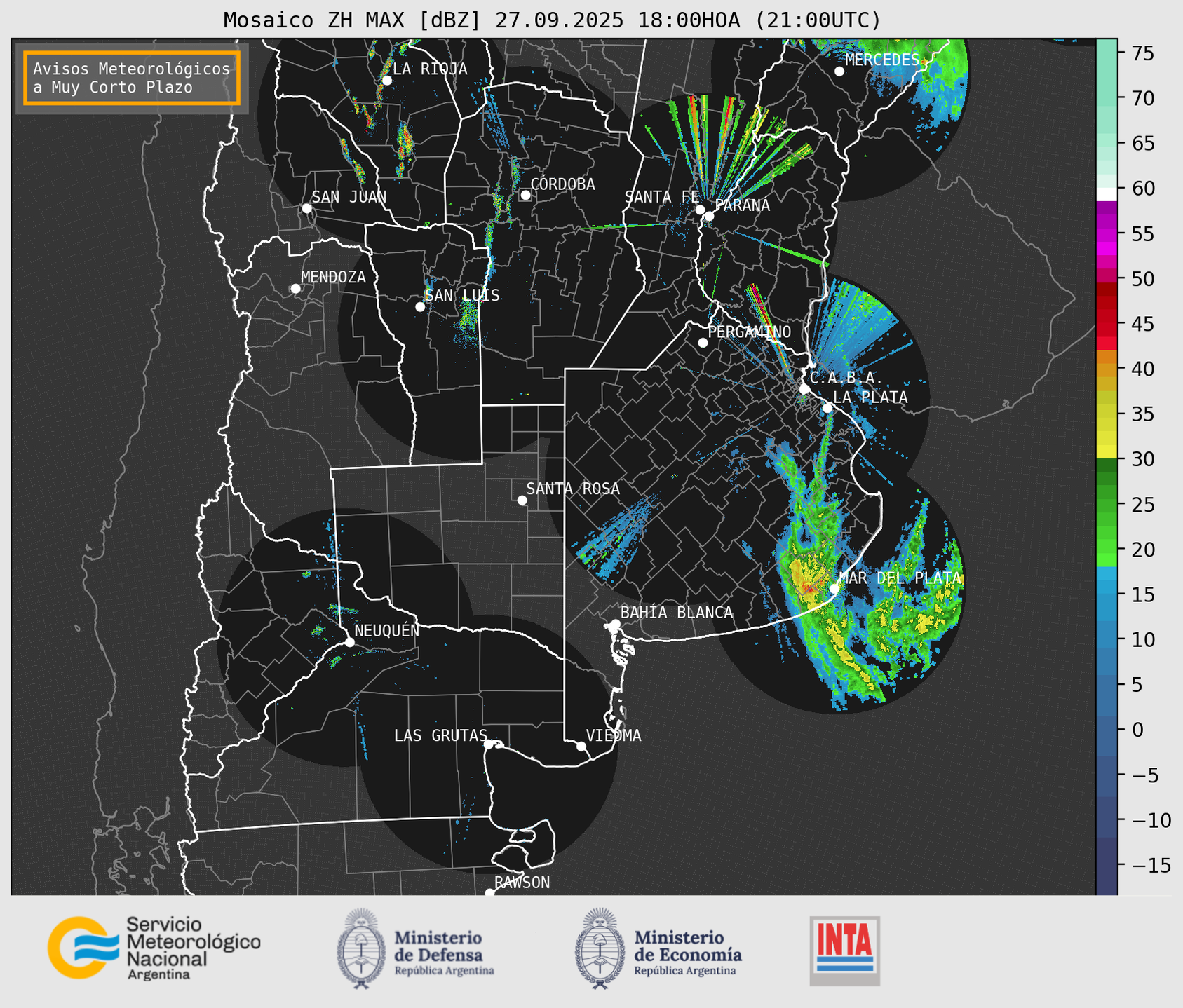Image resolution: width=1183 pixels, height=1008 pixels.
Task: Click the SANTA ROSA city marker dot
Action: (522, 500)
